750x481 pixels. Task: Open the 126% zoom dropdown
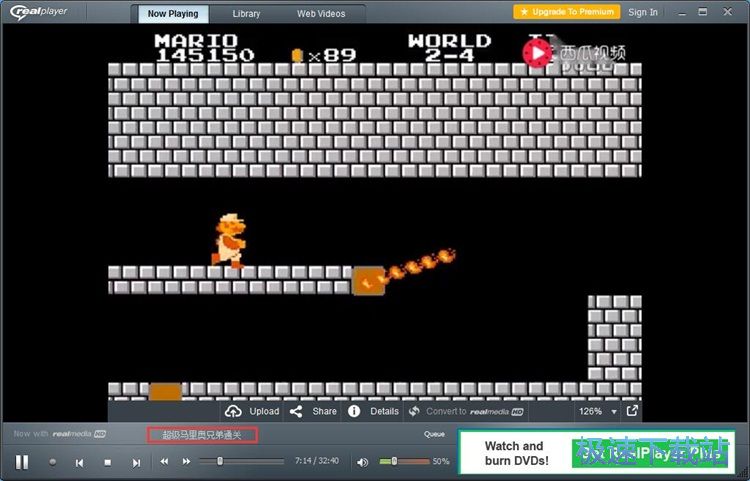[x=598, y=411]
